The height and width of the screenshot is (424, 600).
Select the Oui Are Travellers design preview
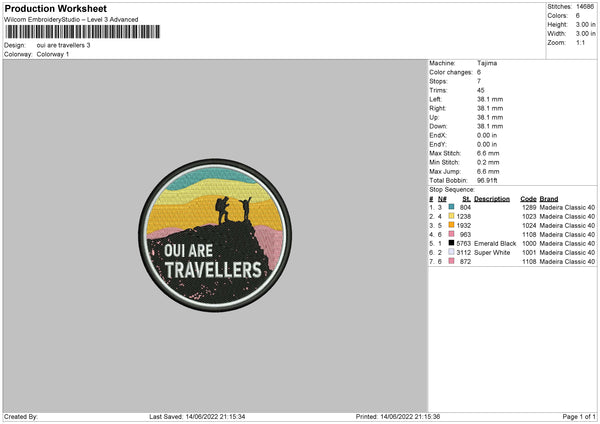215,235
